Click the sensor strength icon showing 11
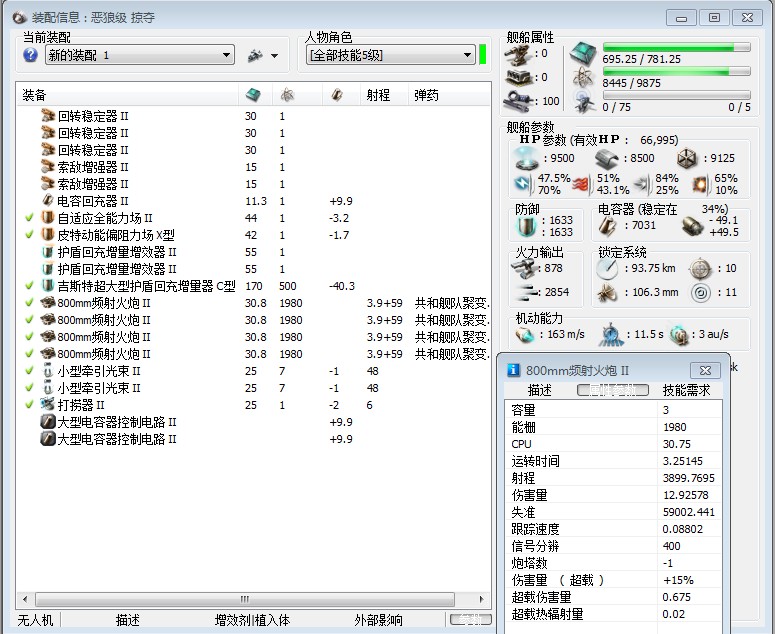Image resolution: width=775 pixels, height=634 pixels. [x=700, y=293]
